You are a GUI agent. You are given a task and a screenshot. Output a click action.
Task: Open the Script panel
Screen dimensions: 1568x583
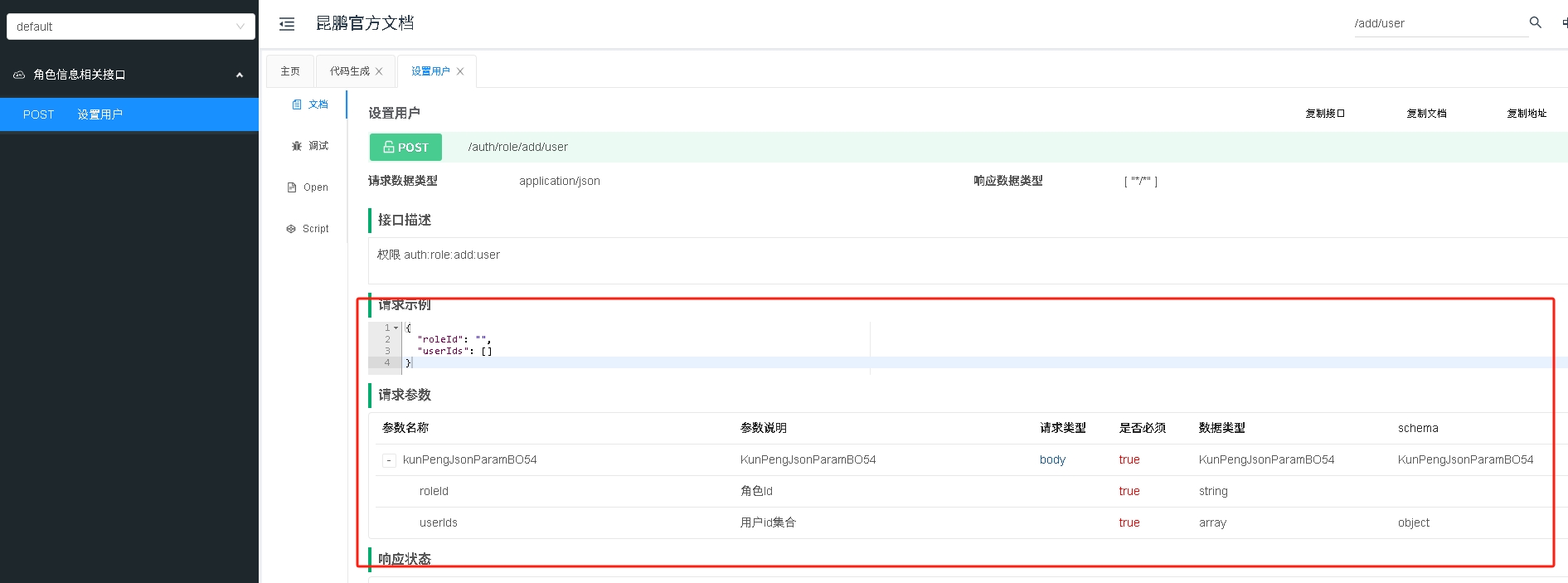(308, 229)
